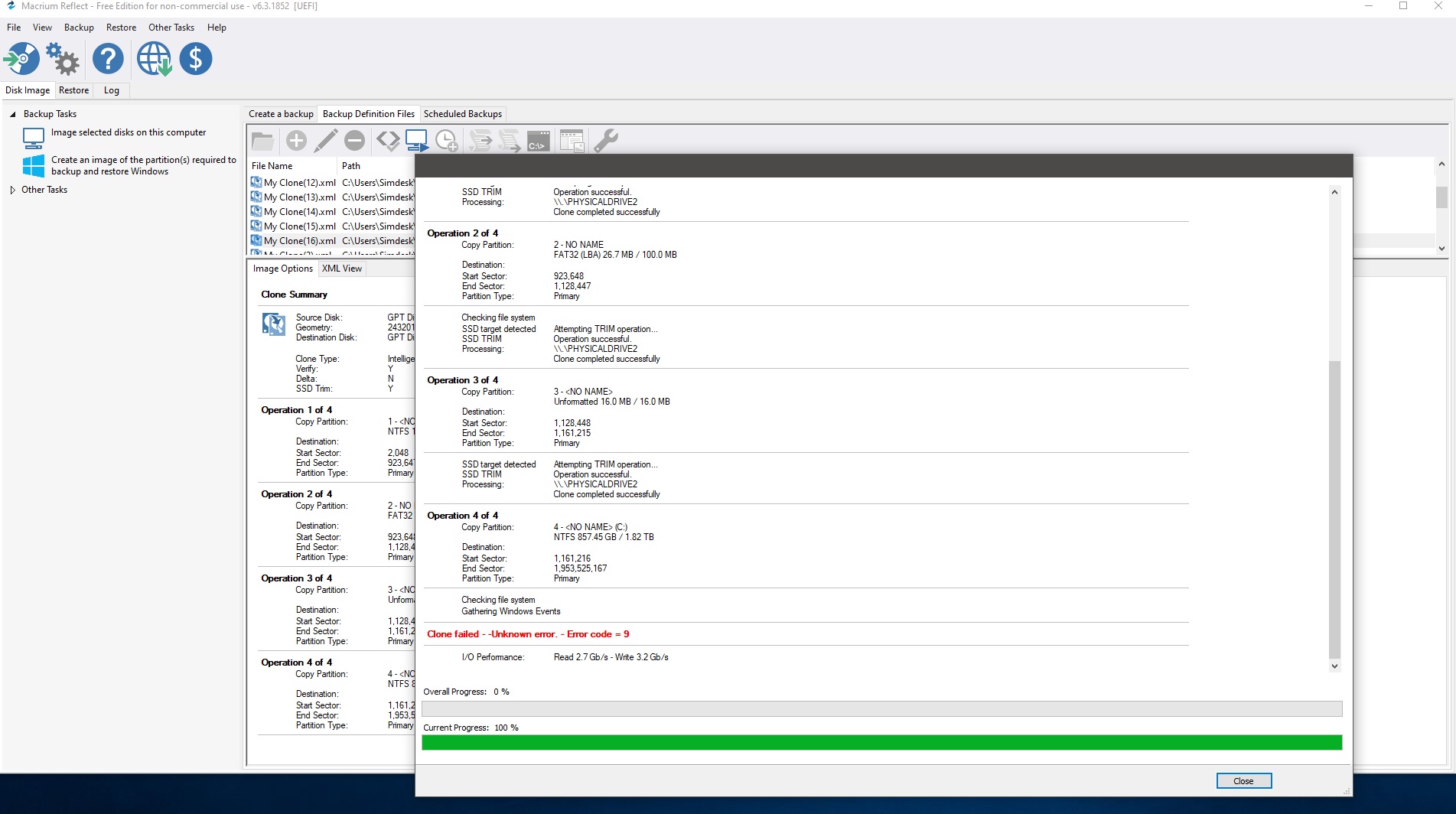Click the file list scroll up arrow
This screenshot has height=814, width=1456.
point(1441,164)
